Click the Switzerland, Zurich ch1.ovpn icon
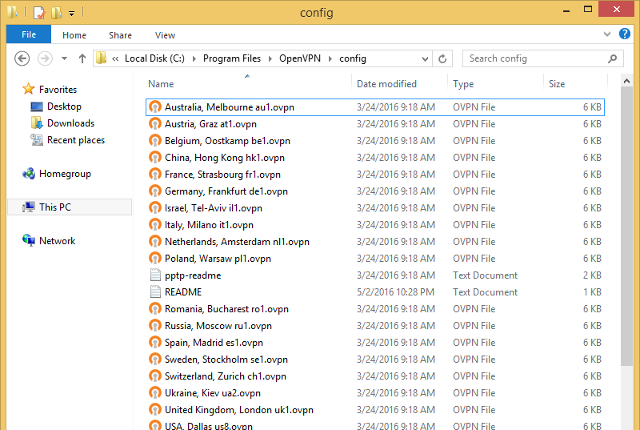This screenshot has width=640, height=430. (x=155, y=376)
